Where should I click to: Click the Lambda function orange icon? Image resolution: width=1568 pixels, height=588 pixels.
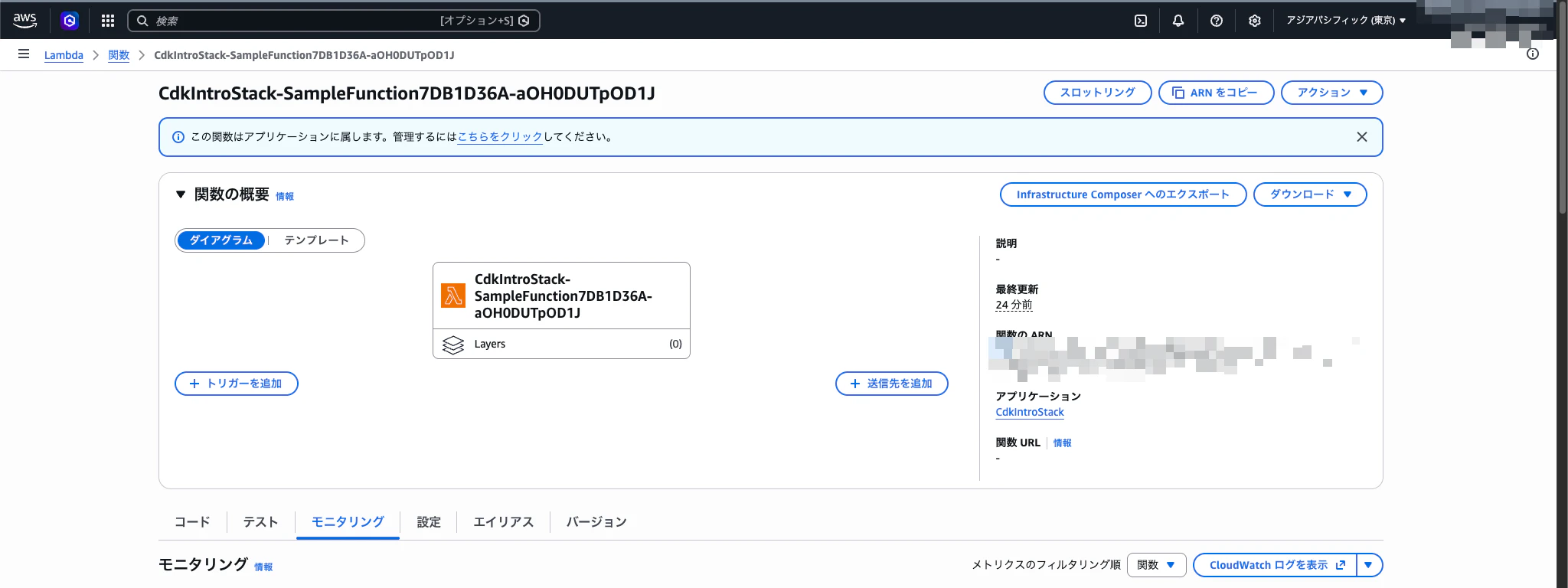click(453, 296)
